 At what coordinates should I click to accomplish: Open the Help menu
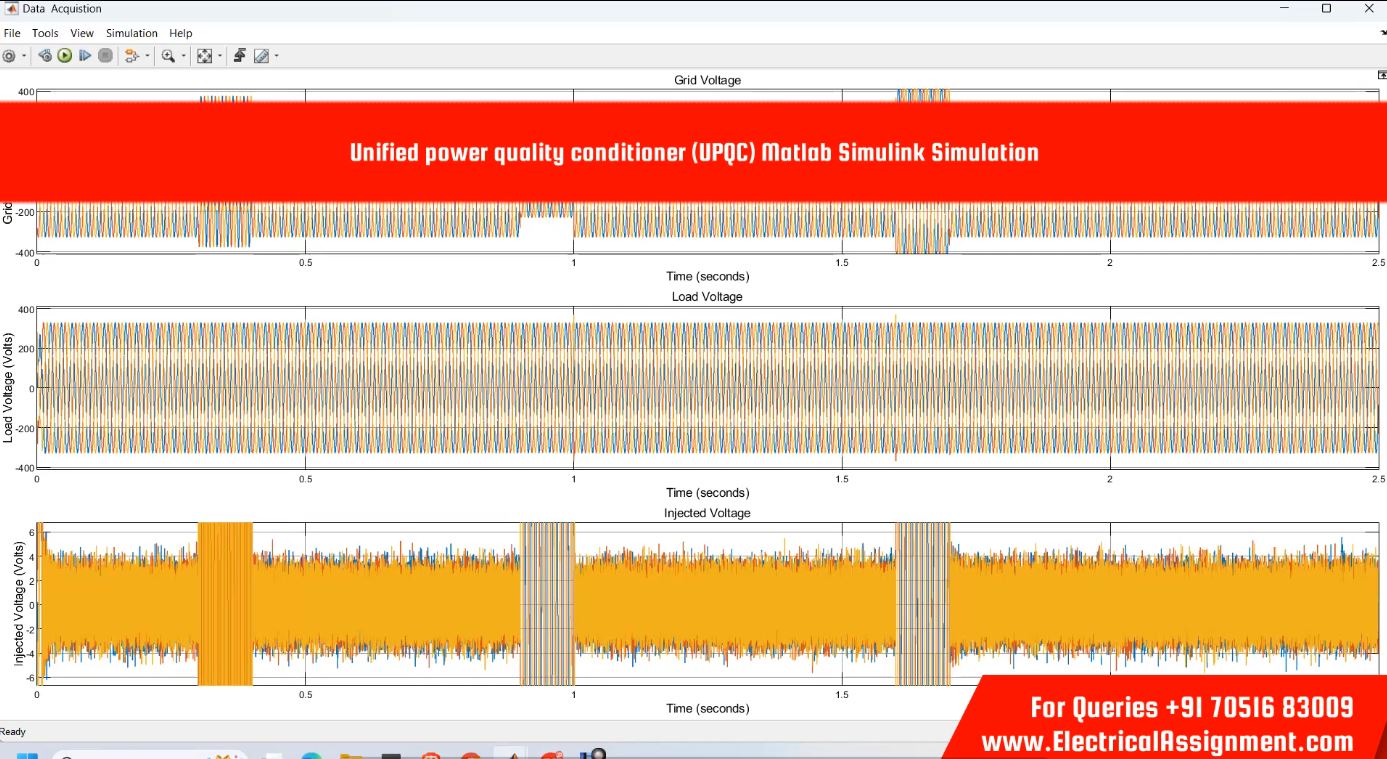tap(180, 33)
